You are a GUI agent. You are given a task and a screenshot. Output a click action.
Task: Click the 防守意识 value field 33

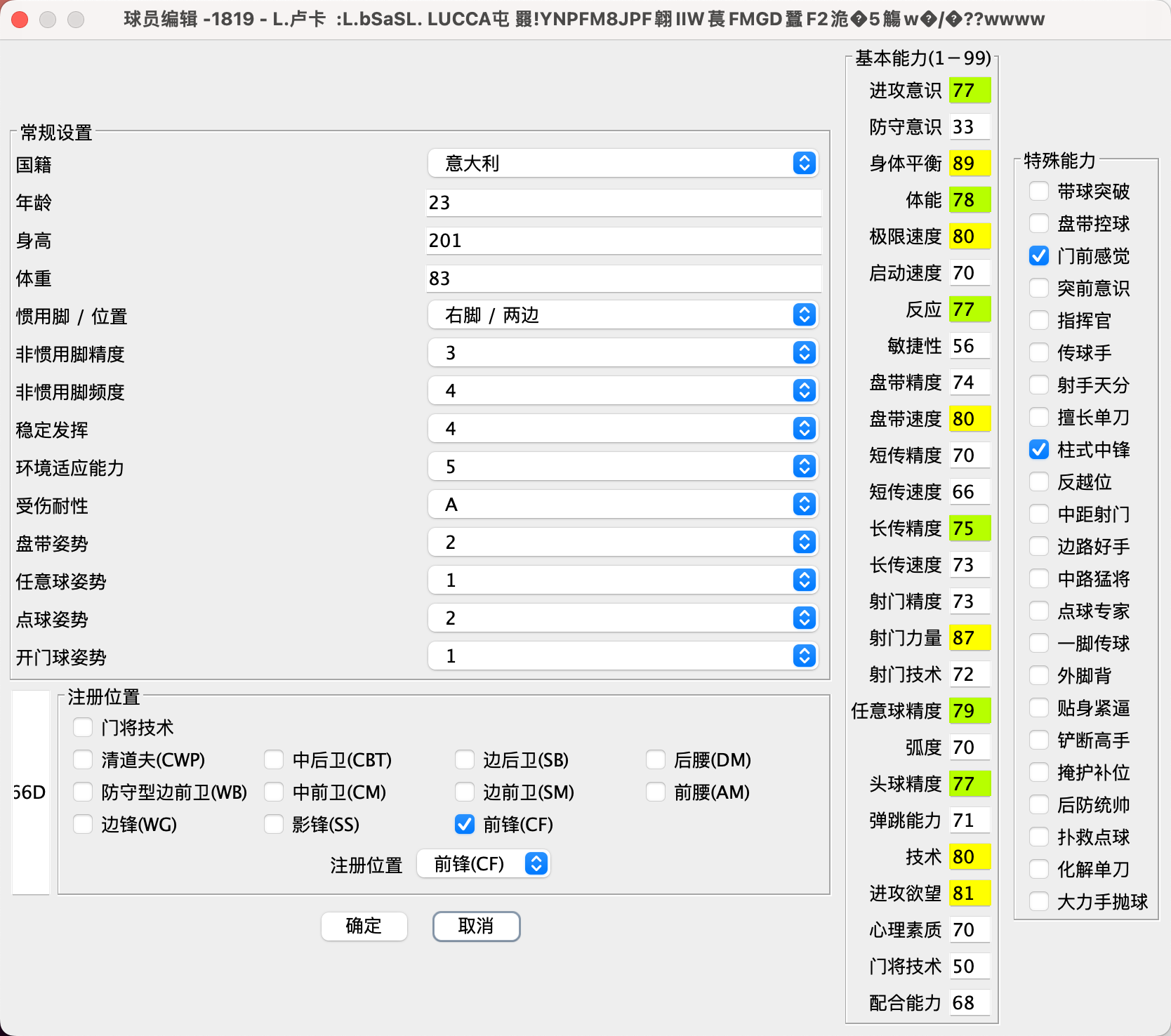coord(970,127)
